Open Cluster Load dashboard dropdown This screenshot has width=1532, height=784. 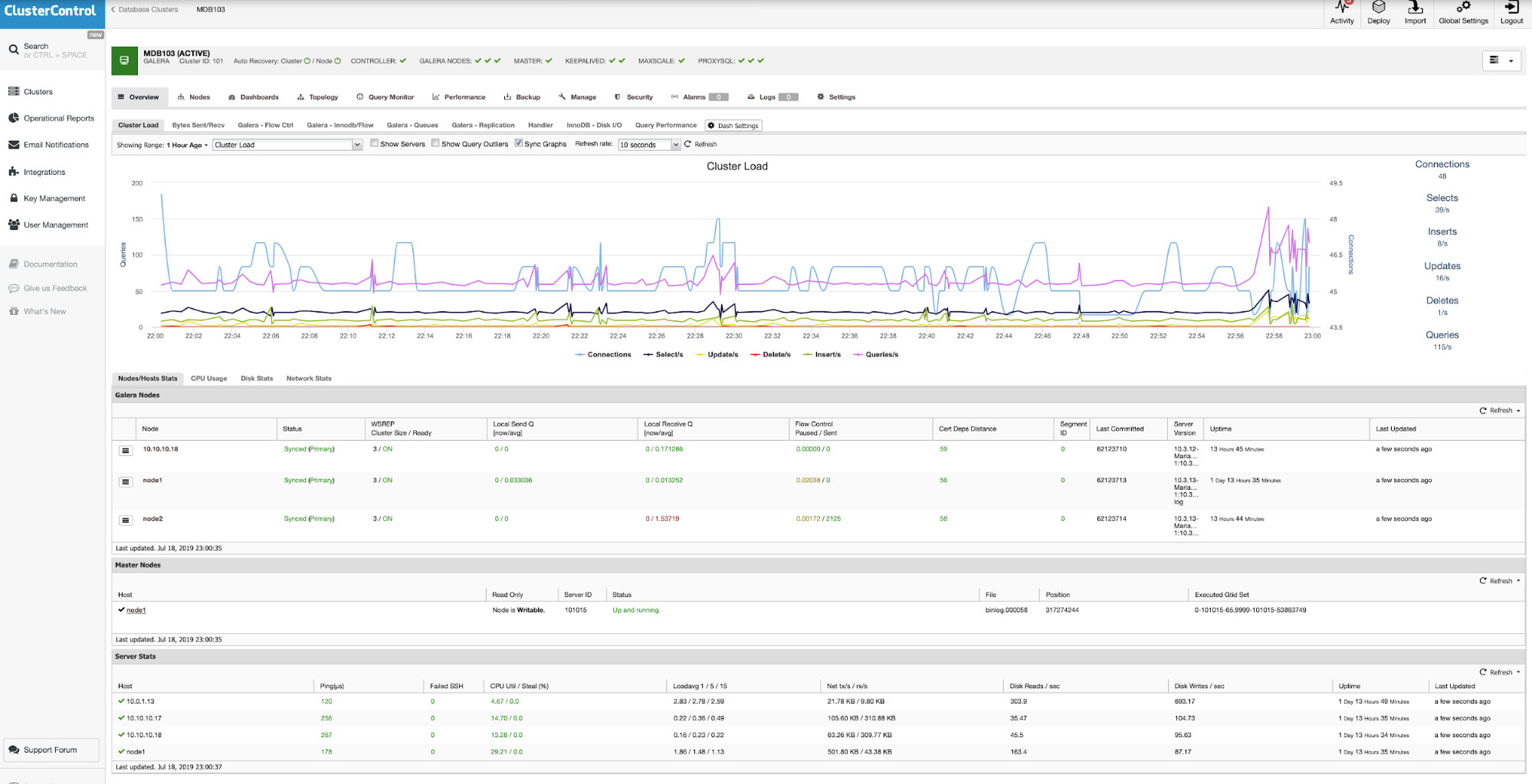pos(287,145)
